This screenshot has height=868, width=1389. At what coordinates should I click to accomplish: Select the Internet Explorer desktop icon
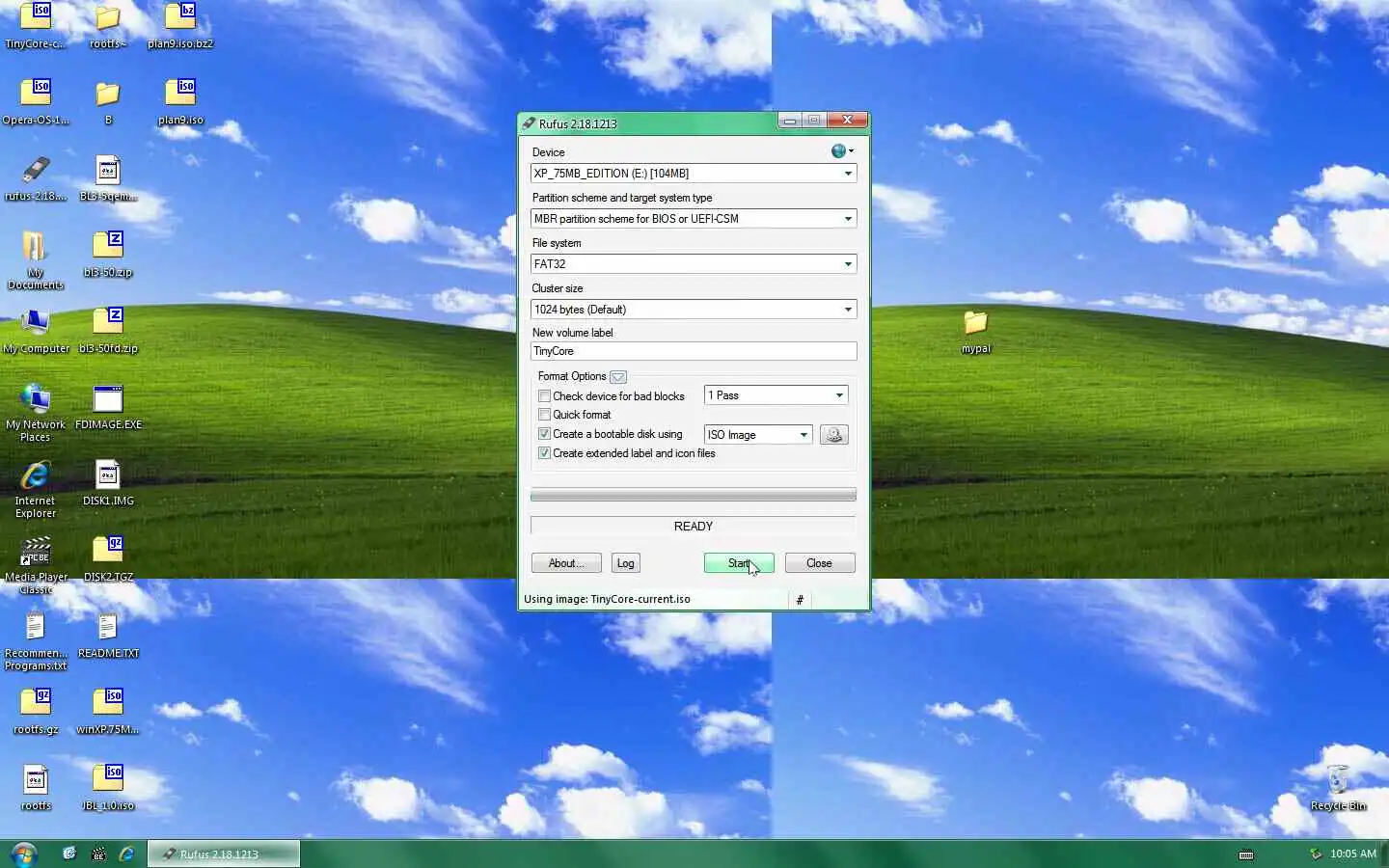(36, 489)
